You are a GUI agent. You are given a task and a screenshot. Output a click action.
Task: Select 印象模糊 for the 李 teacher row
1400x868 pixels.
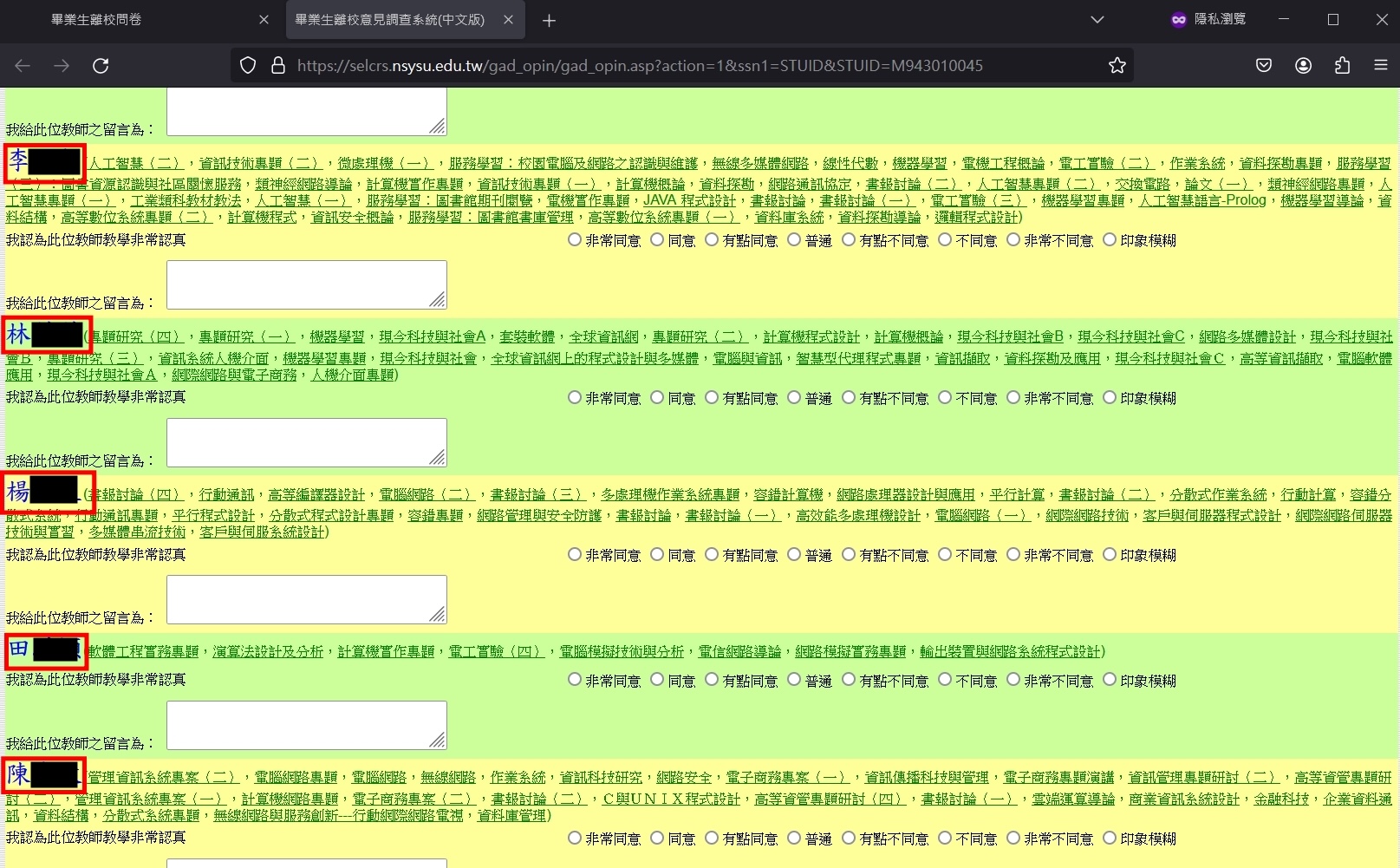click(1110, 240)
